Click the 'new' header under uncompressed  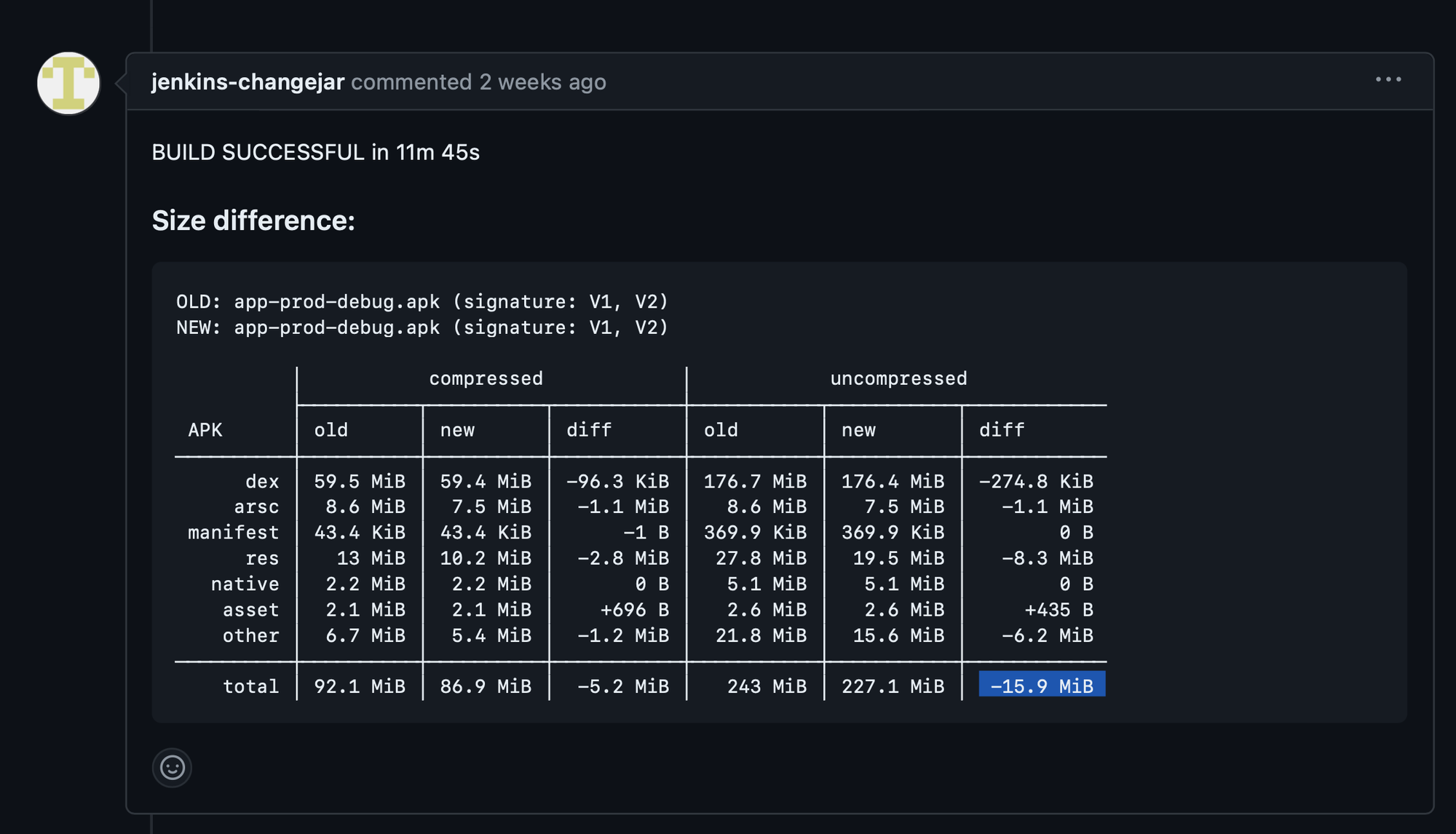858,430
